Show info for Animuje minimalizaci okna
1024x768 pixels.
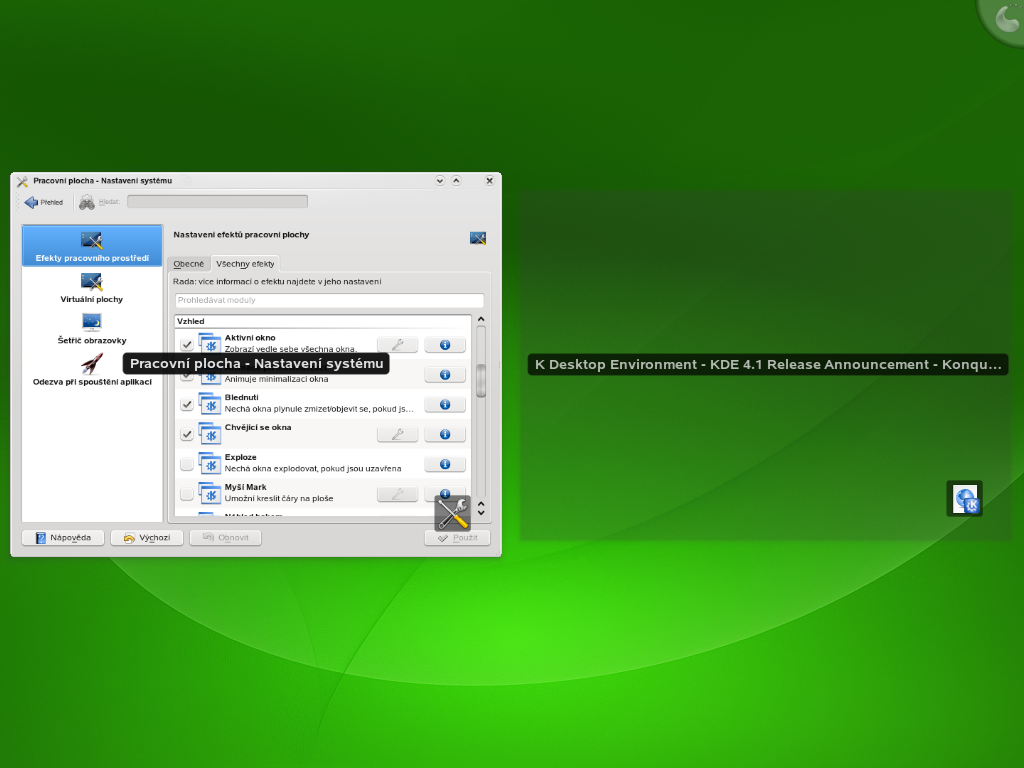(x=445, y=374)
